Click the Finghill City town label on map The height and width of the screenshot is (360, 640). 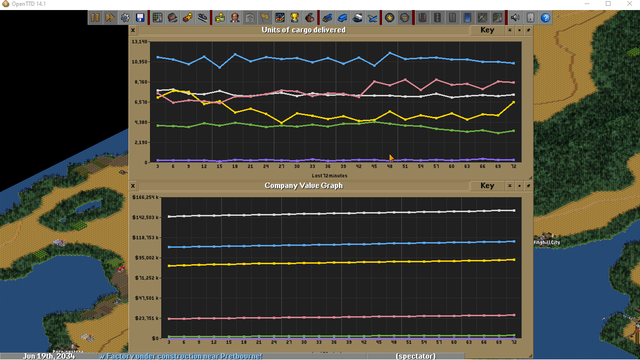click(547, 242)
